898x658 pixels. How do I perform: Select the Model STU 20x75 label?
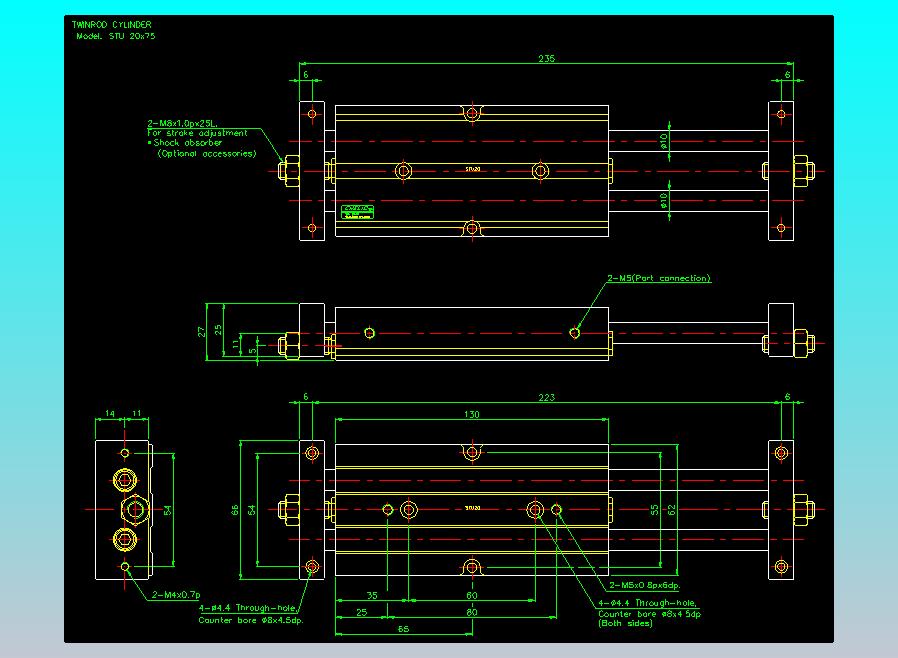[x=115, y=36]
